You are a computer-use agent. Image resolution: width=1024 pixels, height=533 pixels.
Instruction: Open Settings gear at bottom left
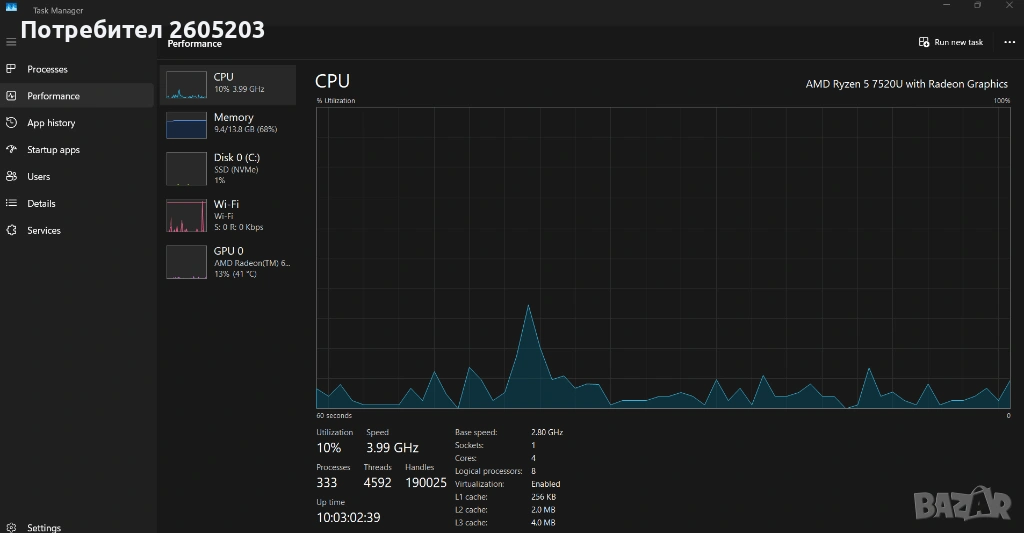point(11,527)
